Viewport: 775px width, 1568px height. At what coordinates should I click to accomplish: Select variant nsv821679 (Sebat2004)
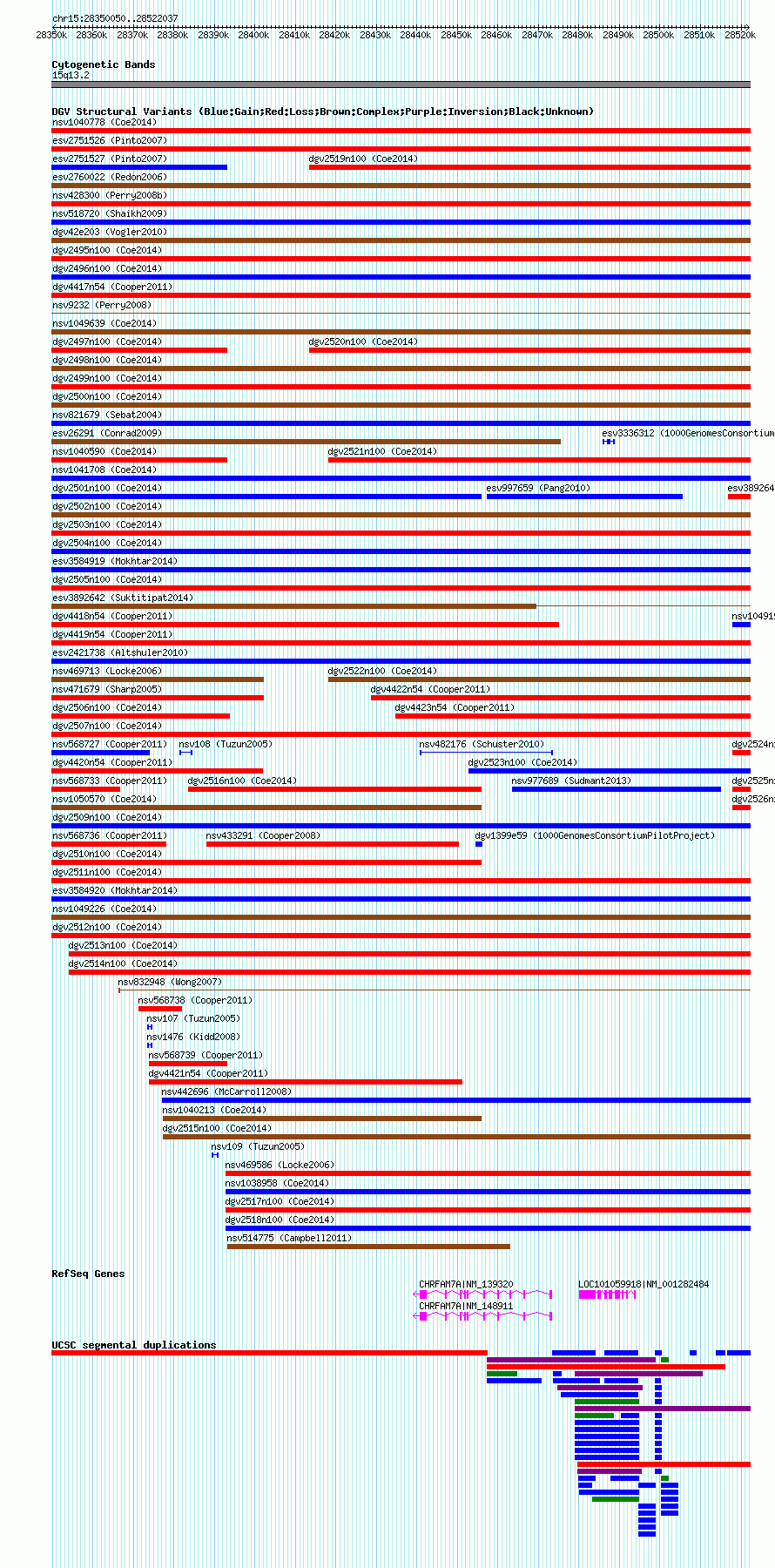coord(107,416)
